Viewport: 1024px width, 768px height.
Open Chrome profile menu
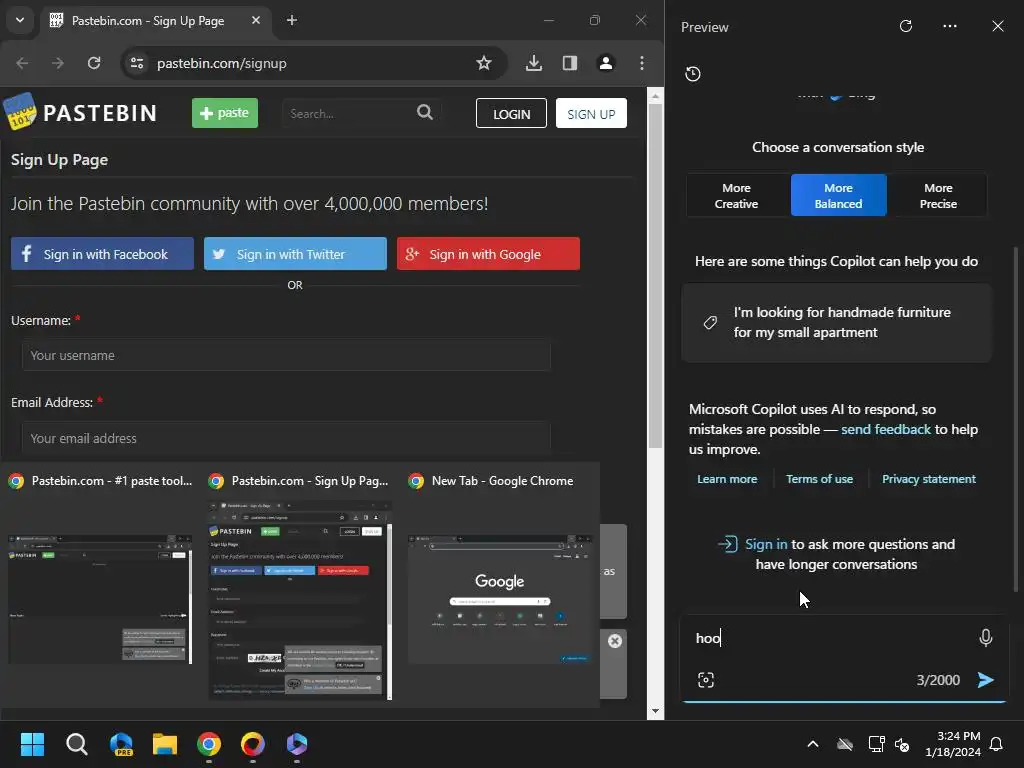coord(606,63)
